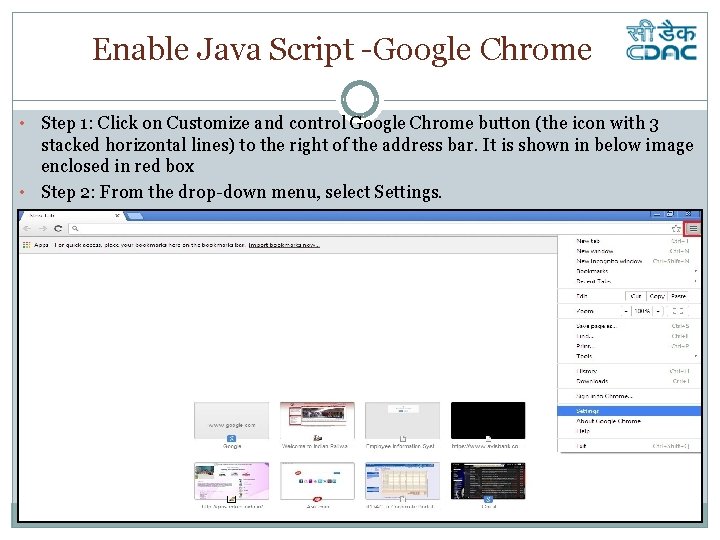Choose Find from the menu

click(x=629, y=336)
